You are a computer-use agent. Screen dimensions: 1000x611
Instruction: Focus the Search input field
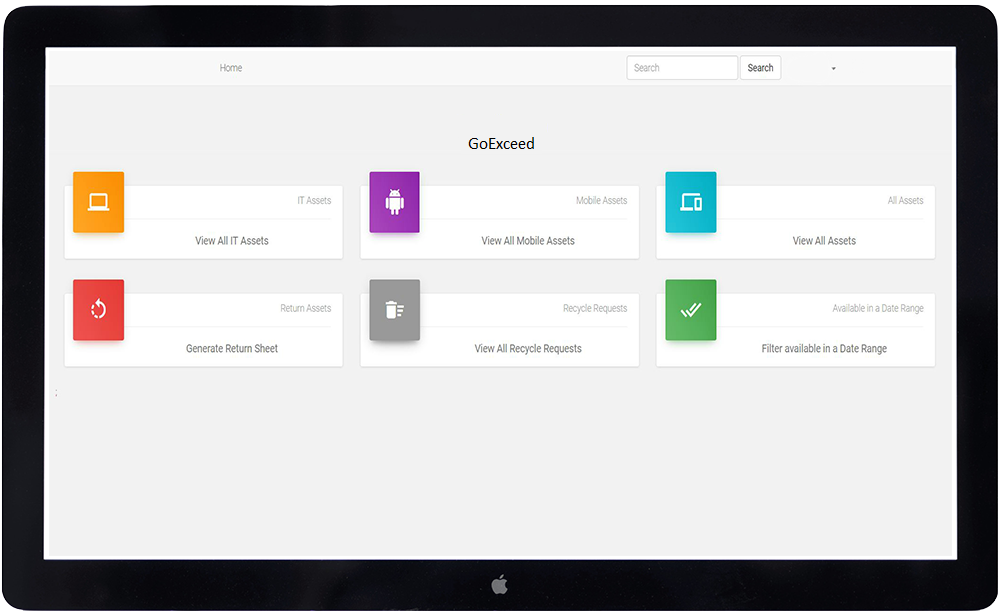pyautogui.click(x=682, y=68)
